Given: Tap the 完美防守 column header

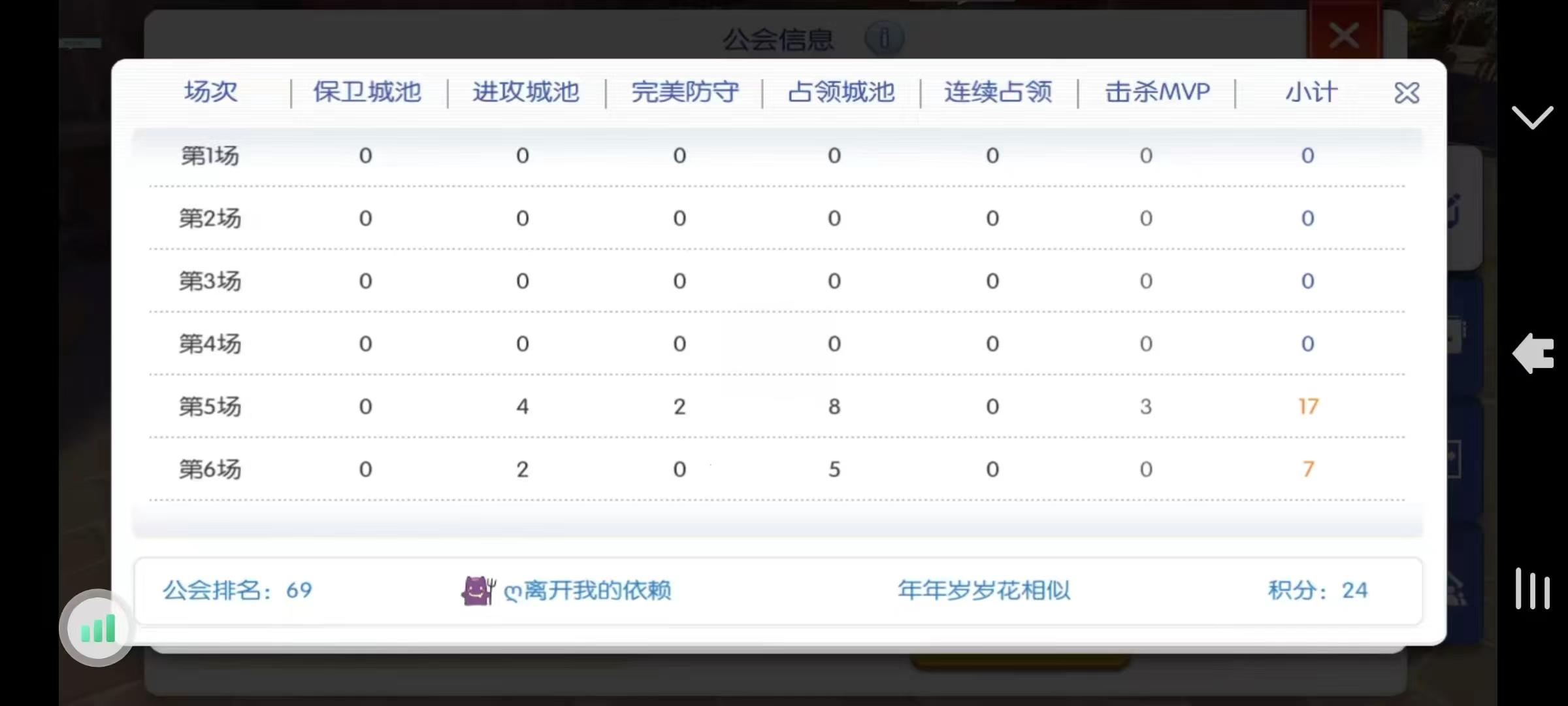Looking at the screenshot, I should pos(684,92).
